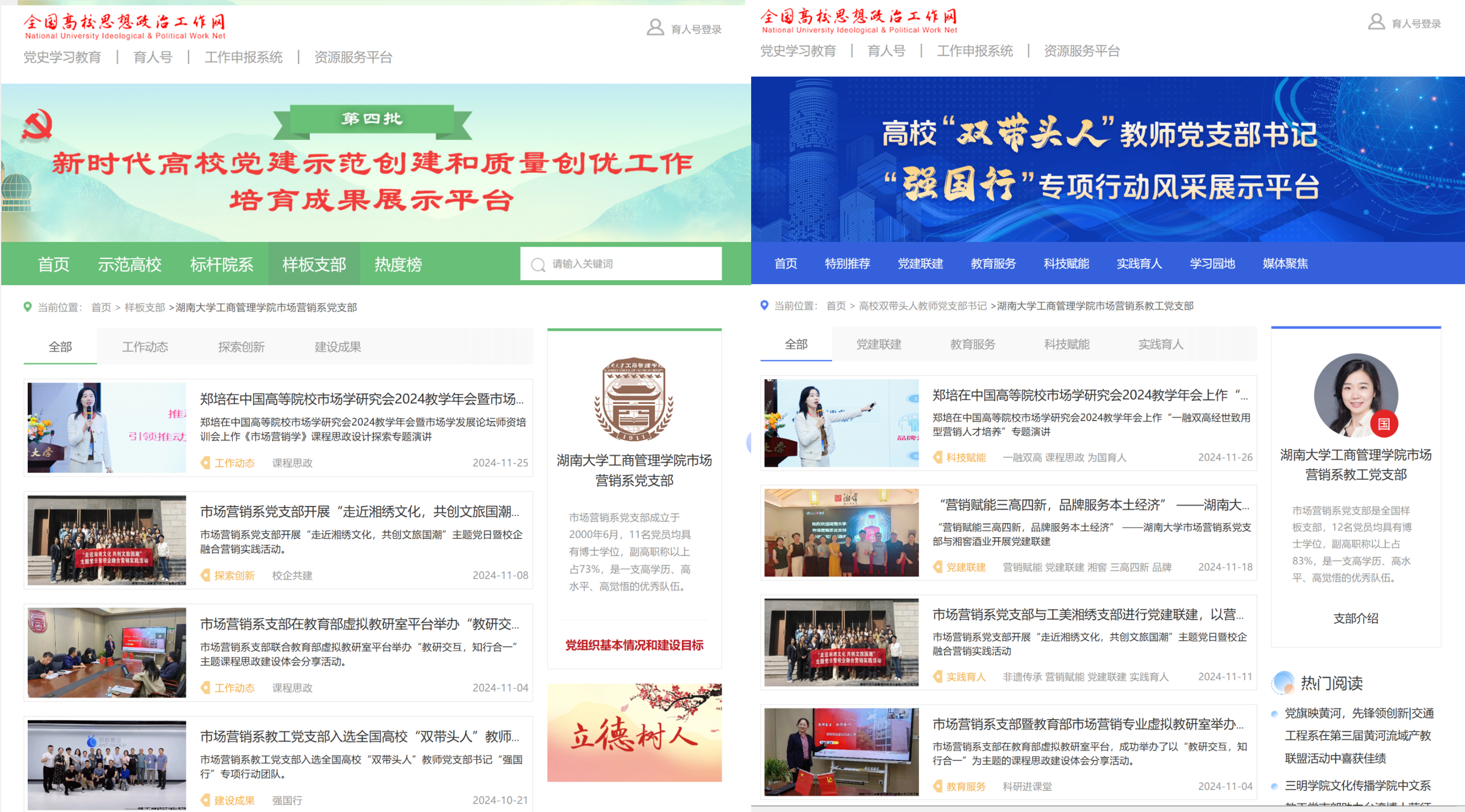The width and height of the screenshot is (1465, 812).
Task: Click the Hunan University business school emblem
Action: (634, 400)
